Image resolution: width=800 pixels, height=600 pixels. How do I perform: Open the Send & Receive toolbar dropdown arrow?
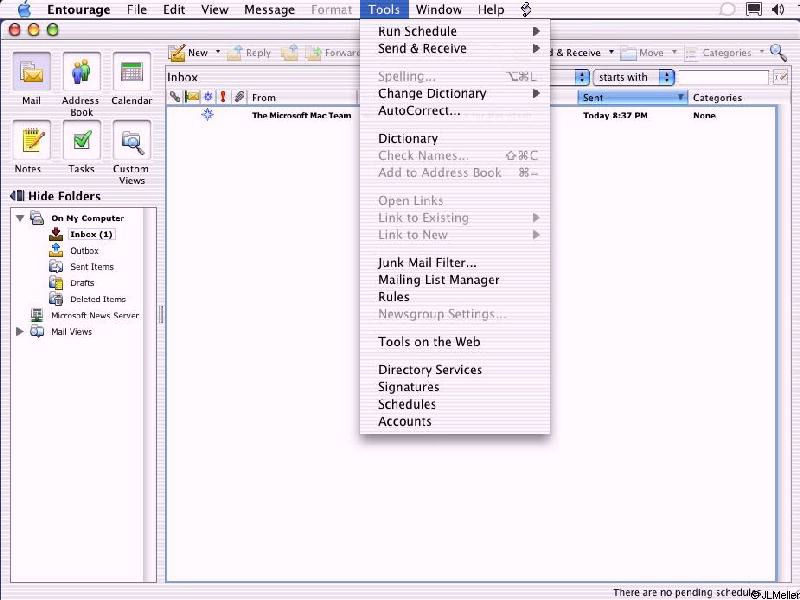pos(611,52)
